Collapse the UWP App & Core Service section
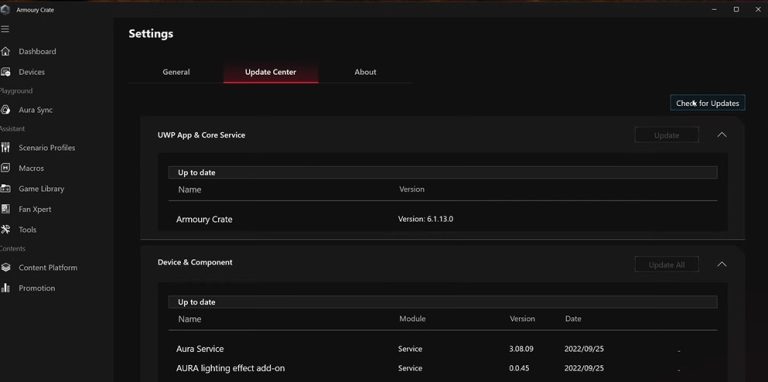Screen dimensions: 768x382 [x=722, y=135]
